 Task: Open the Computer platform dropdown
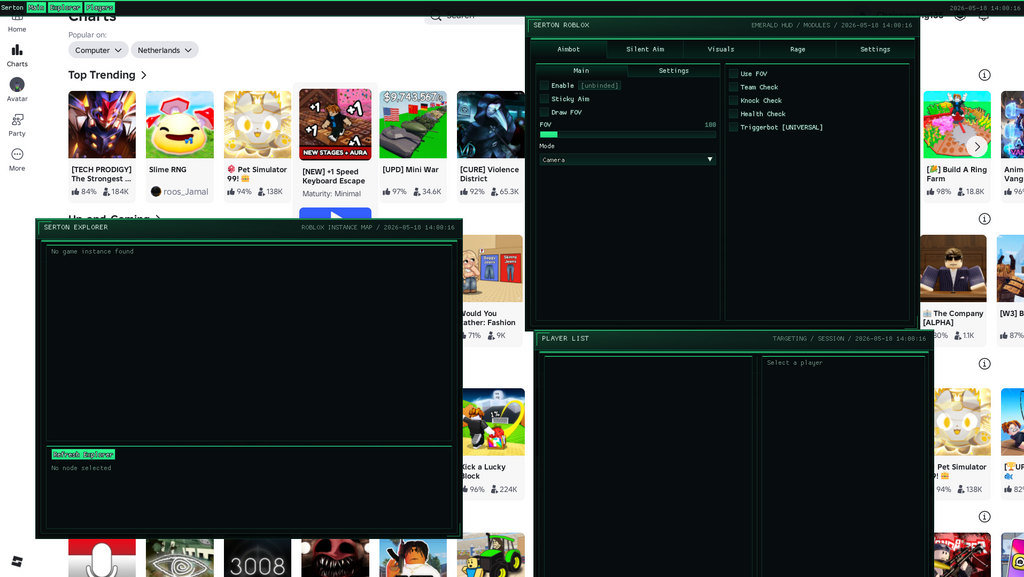point(97,50)
